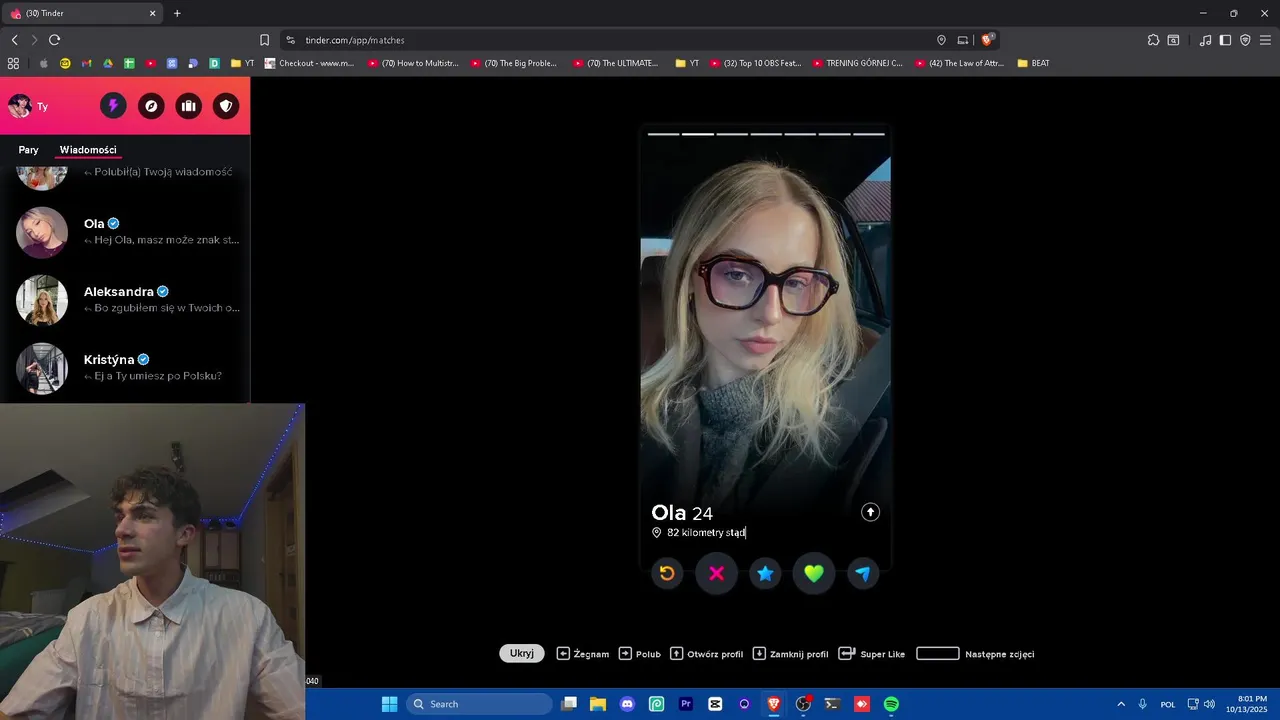Jump to first photo progress bar segment
1280x720 pixels.
click(664, 133)
